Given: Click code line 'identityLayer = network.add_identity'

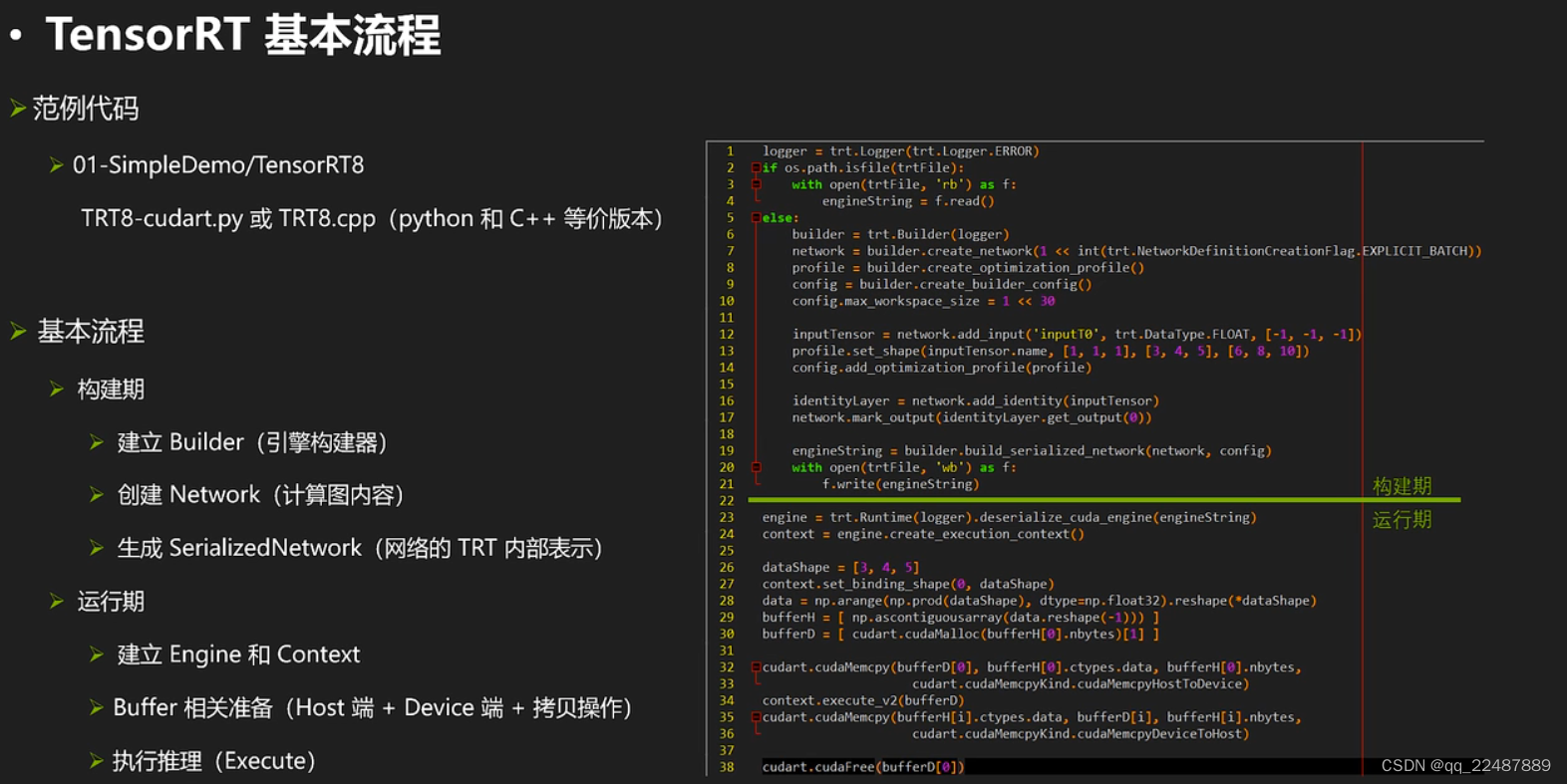Looking at the screenshot, I should (975, 400).
